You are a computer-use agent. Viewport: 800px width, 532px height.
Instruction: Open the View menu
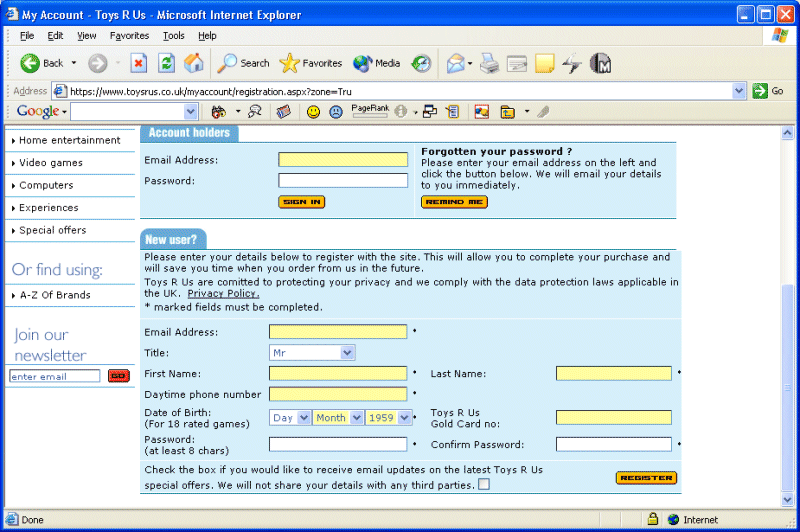click(87, 36)
